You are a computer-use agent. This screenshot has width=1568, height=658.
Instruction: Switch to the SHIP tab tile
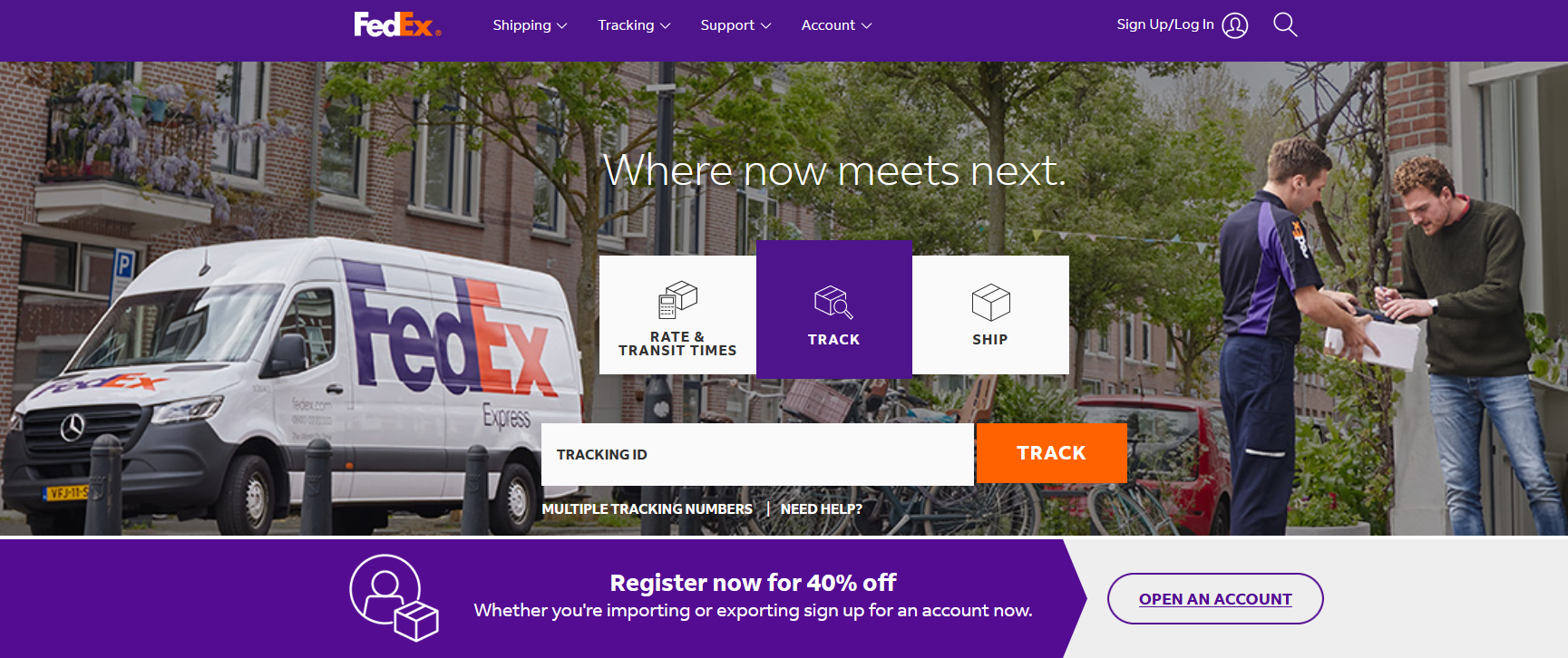pos(990,314)
